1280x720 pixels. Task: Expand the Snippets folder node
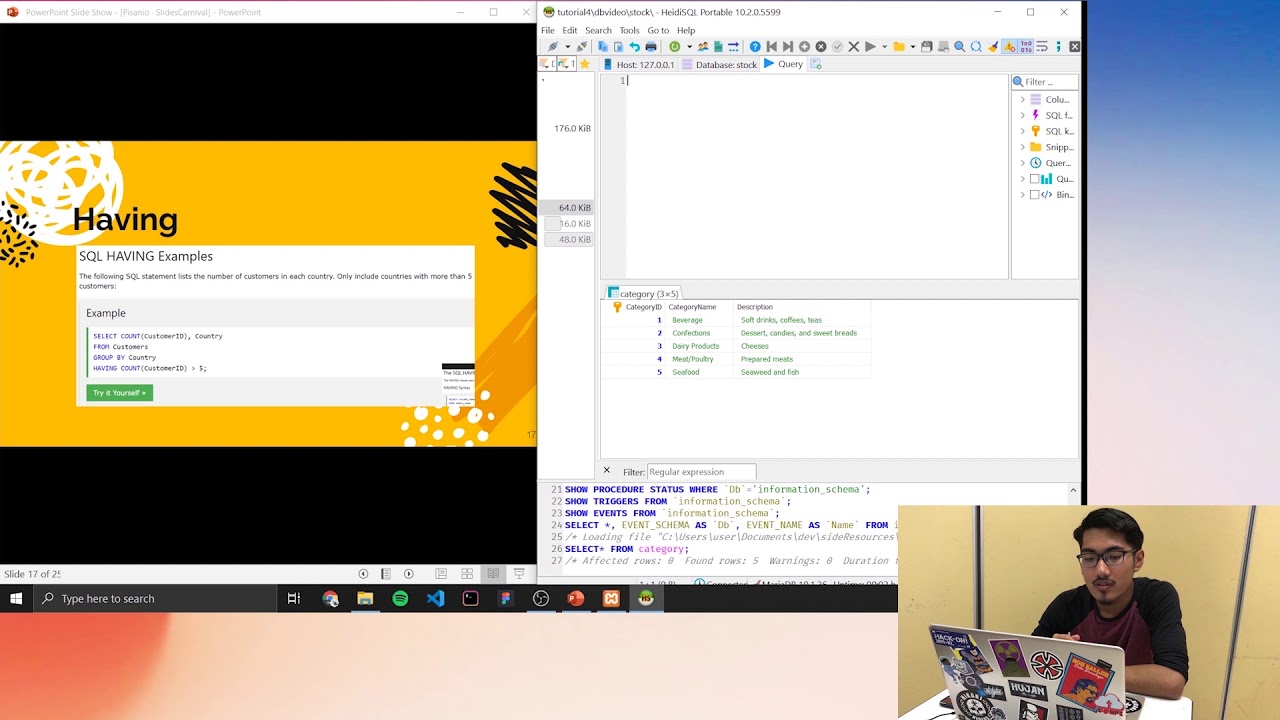pos(1022,147)
